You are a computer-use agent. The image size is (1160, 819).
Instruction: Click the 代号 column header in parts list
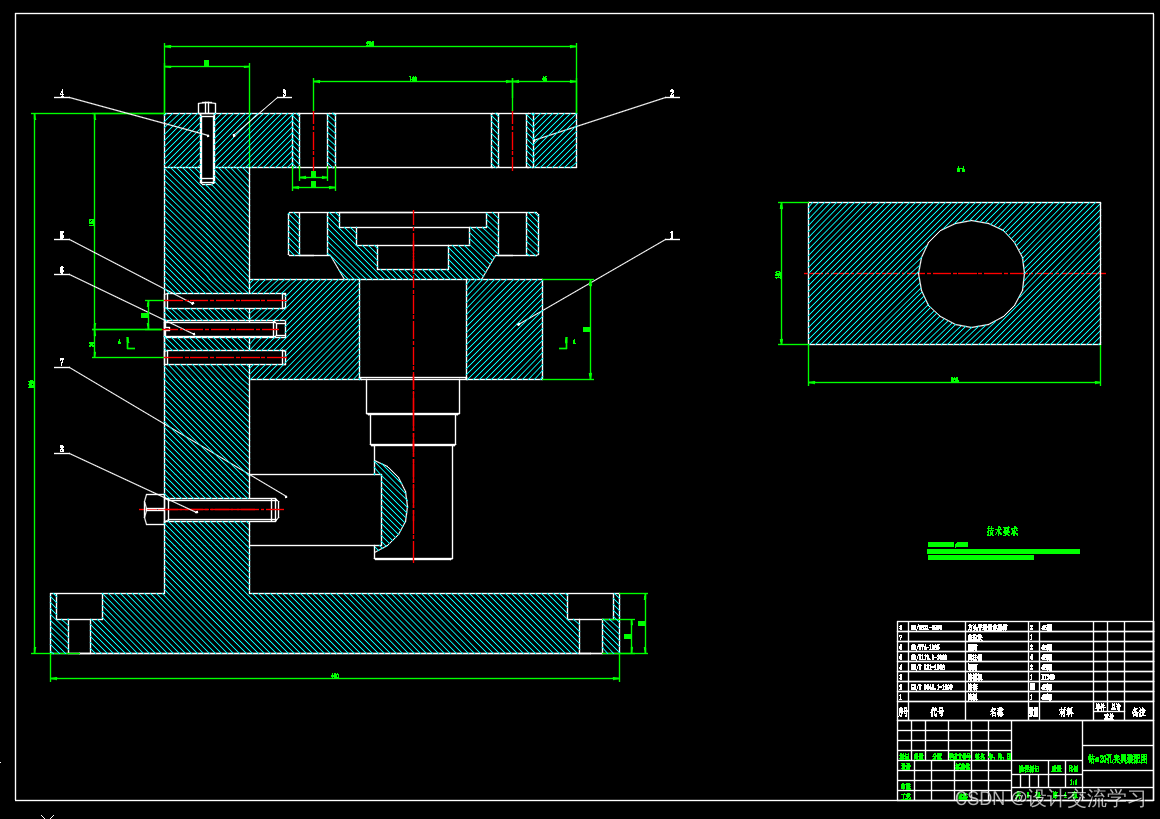tap(937, 712)
